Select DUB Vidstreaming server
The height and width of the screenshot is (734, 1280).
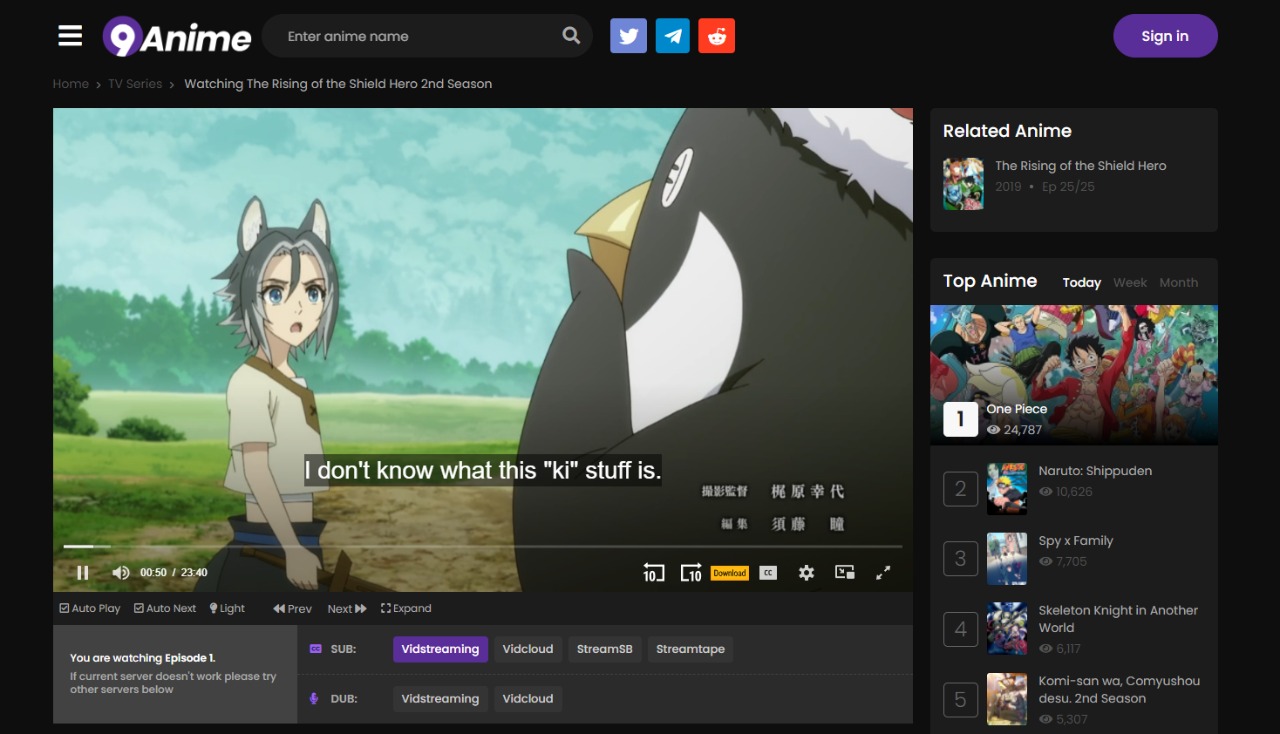pyautogui.click(x=440, y=699)
